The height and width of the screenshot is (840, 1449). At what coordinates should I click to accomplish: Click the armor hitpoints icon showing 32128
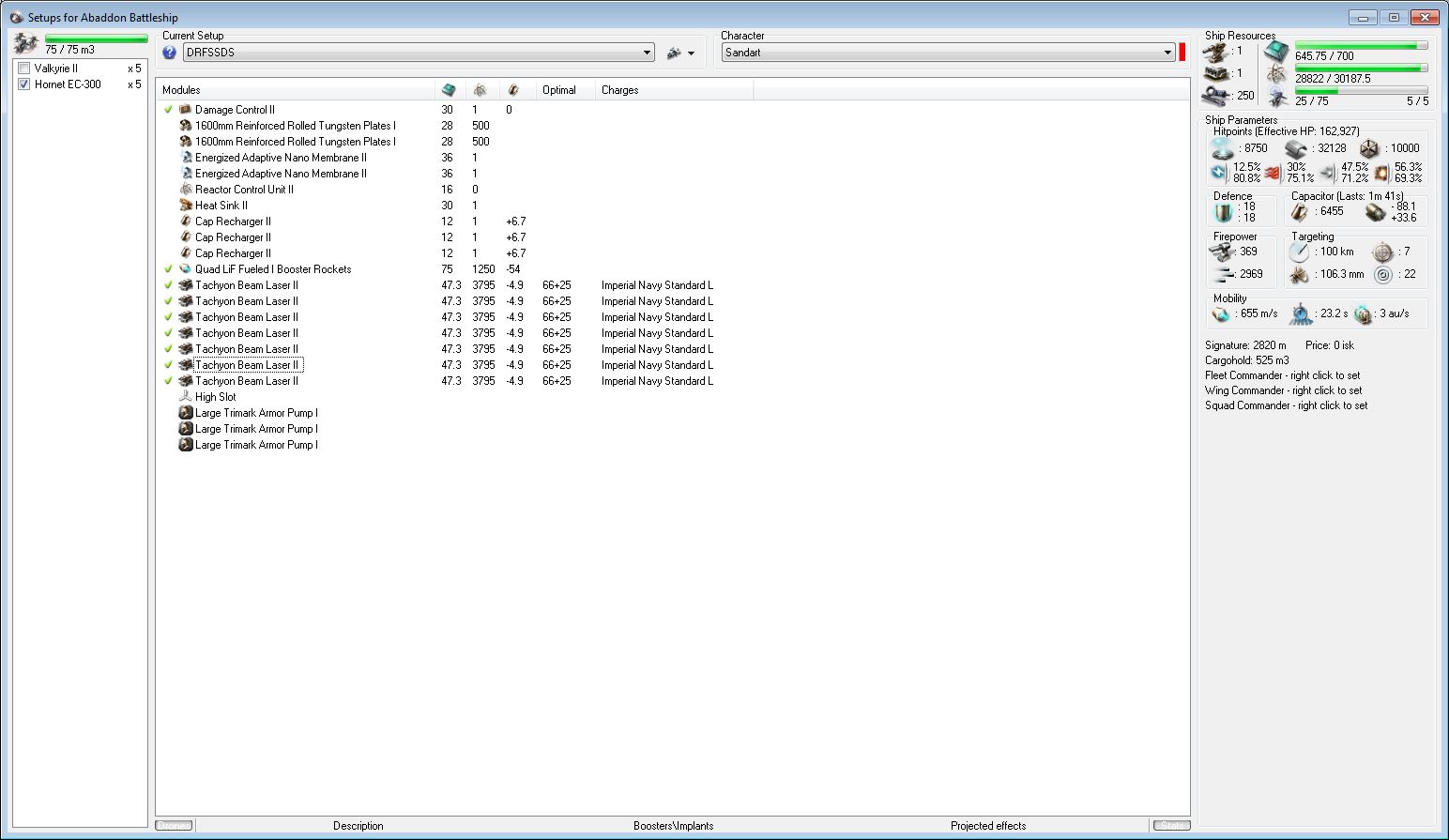(1296, 148)
